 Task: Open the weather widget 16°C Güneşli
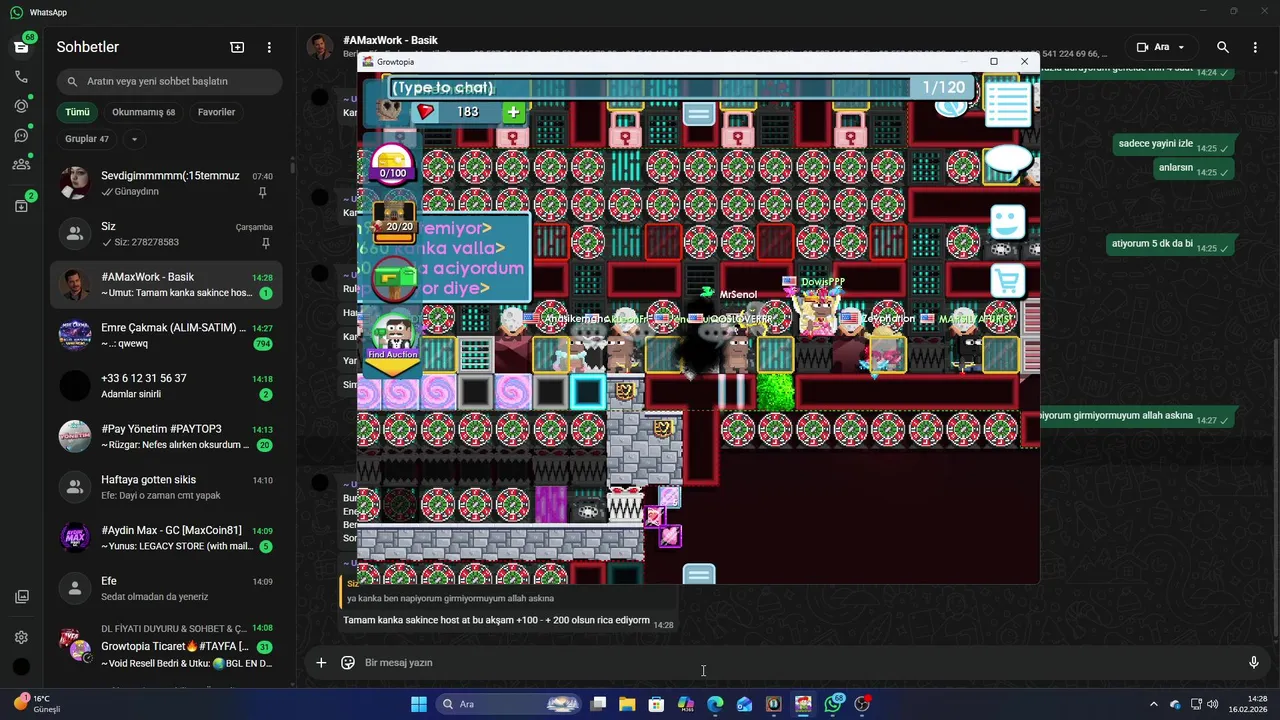pyautogui.click(x=38, y=704)
